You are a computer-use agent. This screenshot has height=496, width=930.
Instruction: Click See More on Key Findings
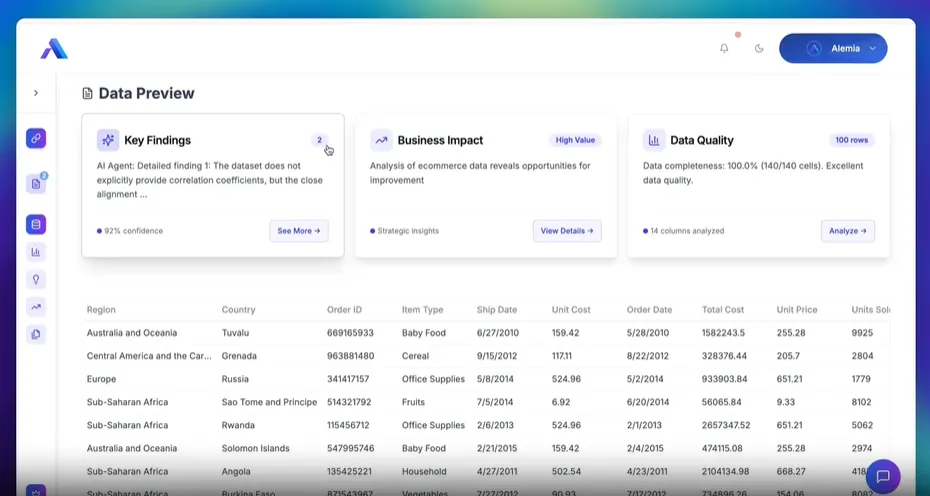tap(299, 231)
